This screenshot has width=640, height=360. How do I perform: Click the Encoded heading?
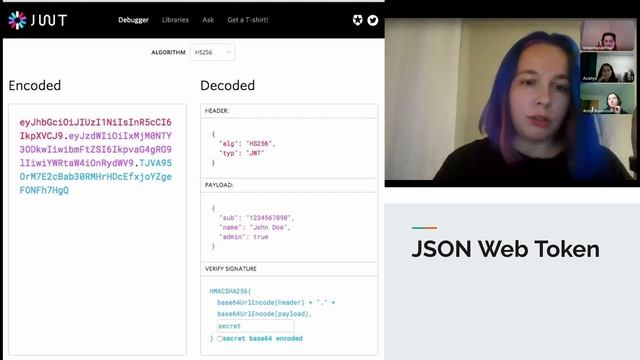coord(35,85)
